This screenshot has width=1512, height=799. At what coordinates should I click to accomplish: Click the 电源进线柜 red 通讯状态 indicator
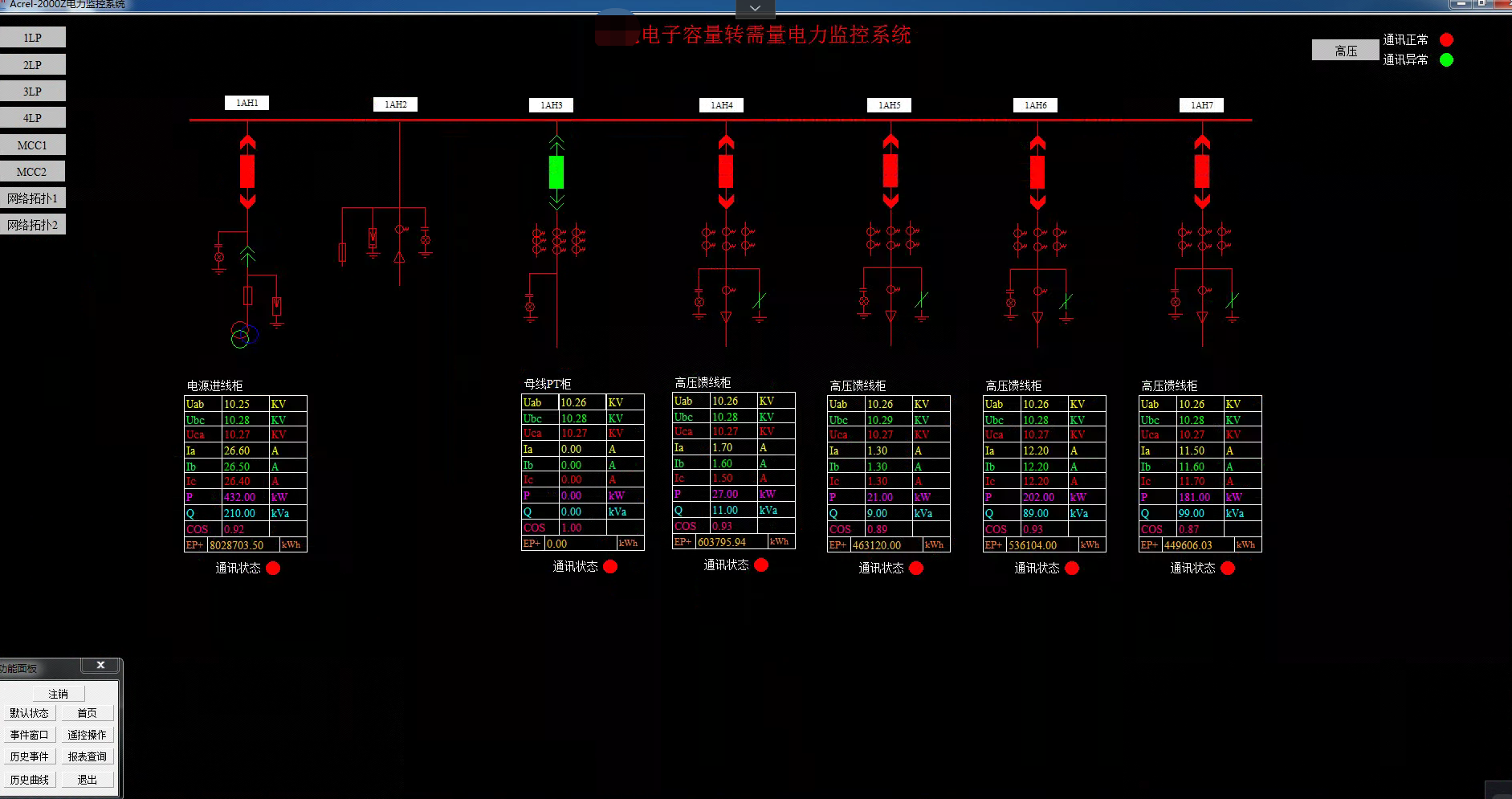click(x=273, y=568)
